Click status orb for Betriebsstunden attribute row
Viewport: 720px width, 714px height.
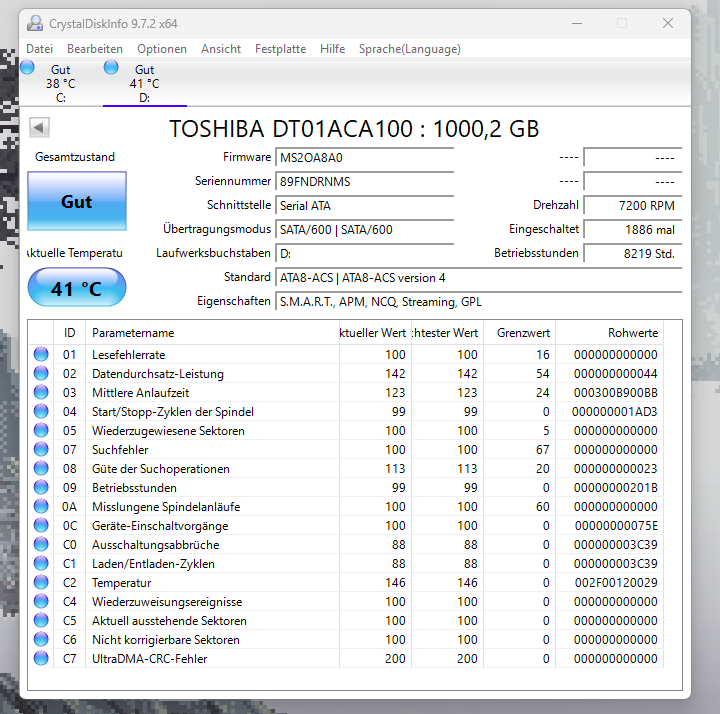[41, 487]
